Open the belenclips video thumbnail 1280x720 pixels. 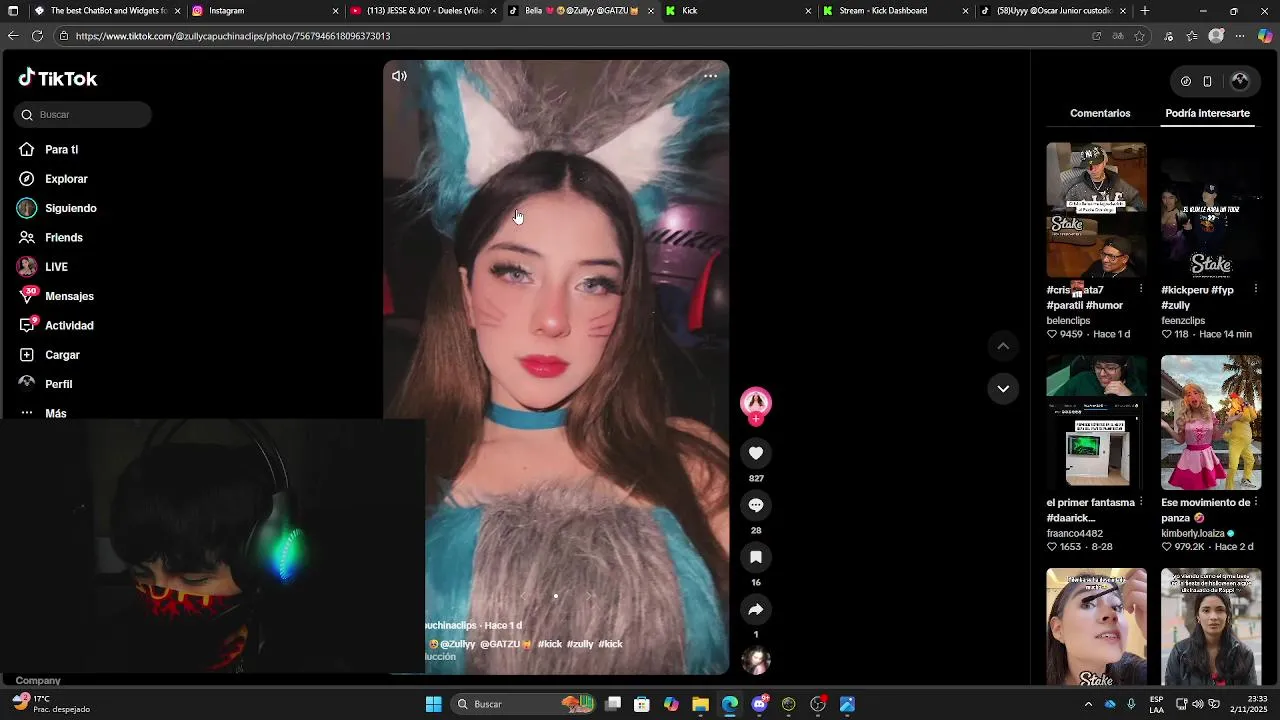click(1096, 210)
